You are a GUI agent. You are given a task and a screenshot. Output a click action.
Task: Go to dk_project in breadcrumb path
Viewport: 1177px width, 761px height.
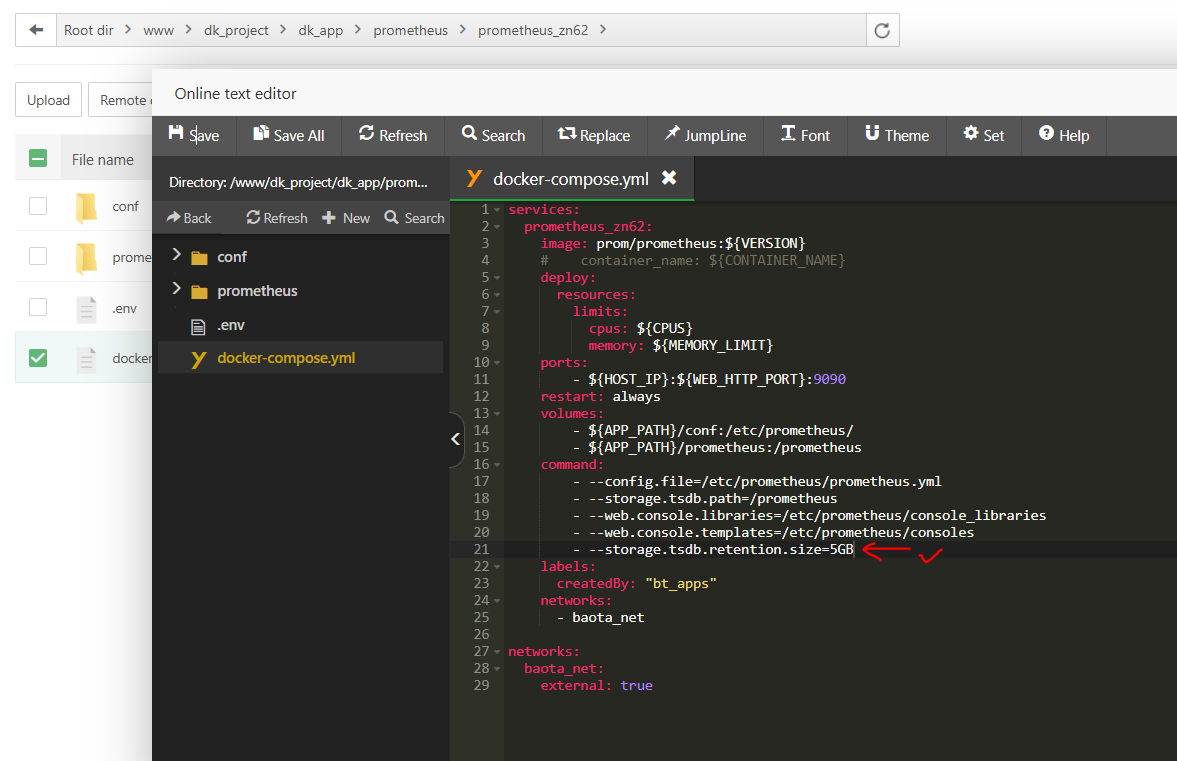pos(236,30)
